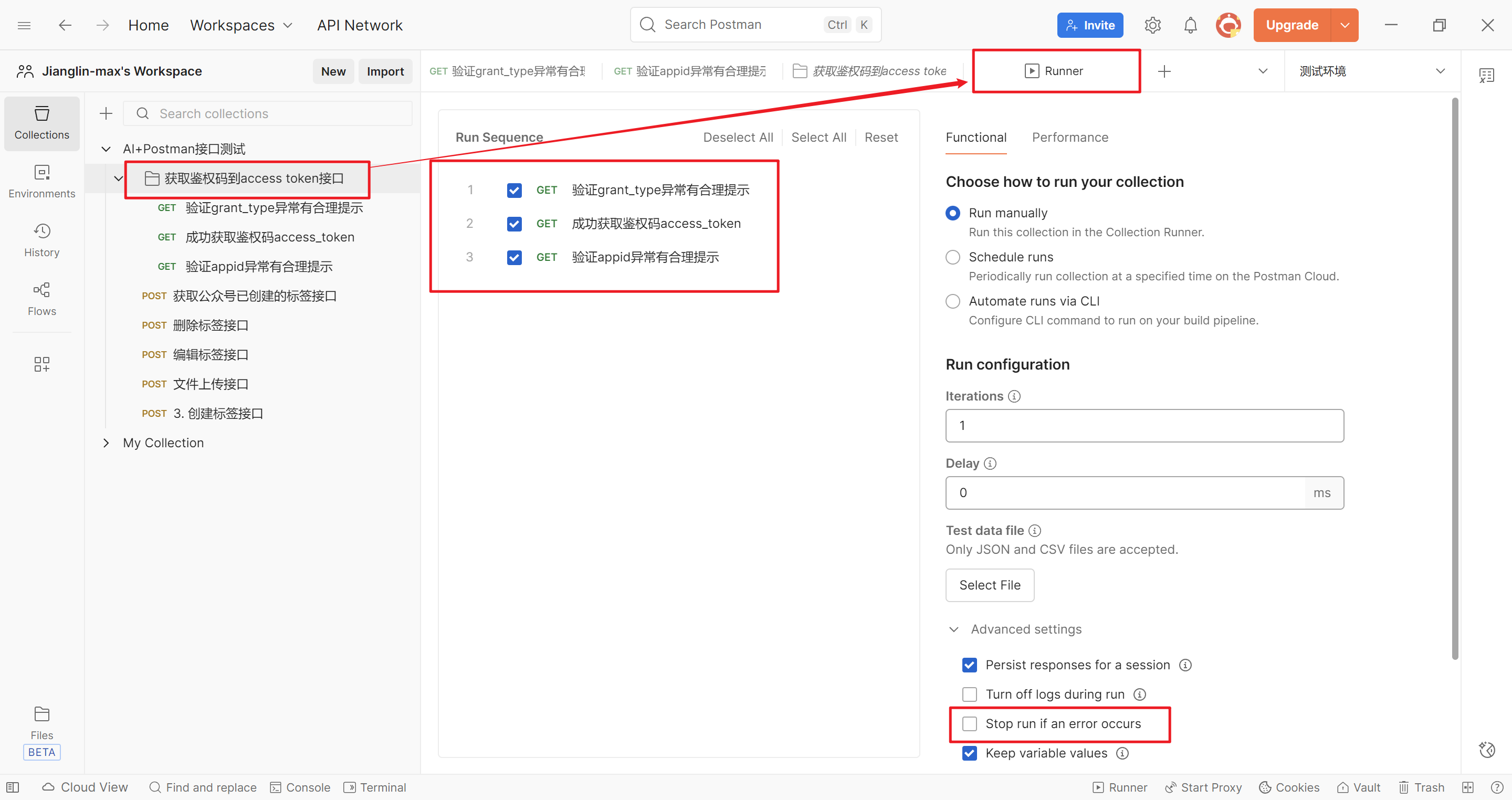Open the Terminal in status bar
Screen dimensions: 1512x800
(x=374, y=787)
